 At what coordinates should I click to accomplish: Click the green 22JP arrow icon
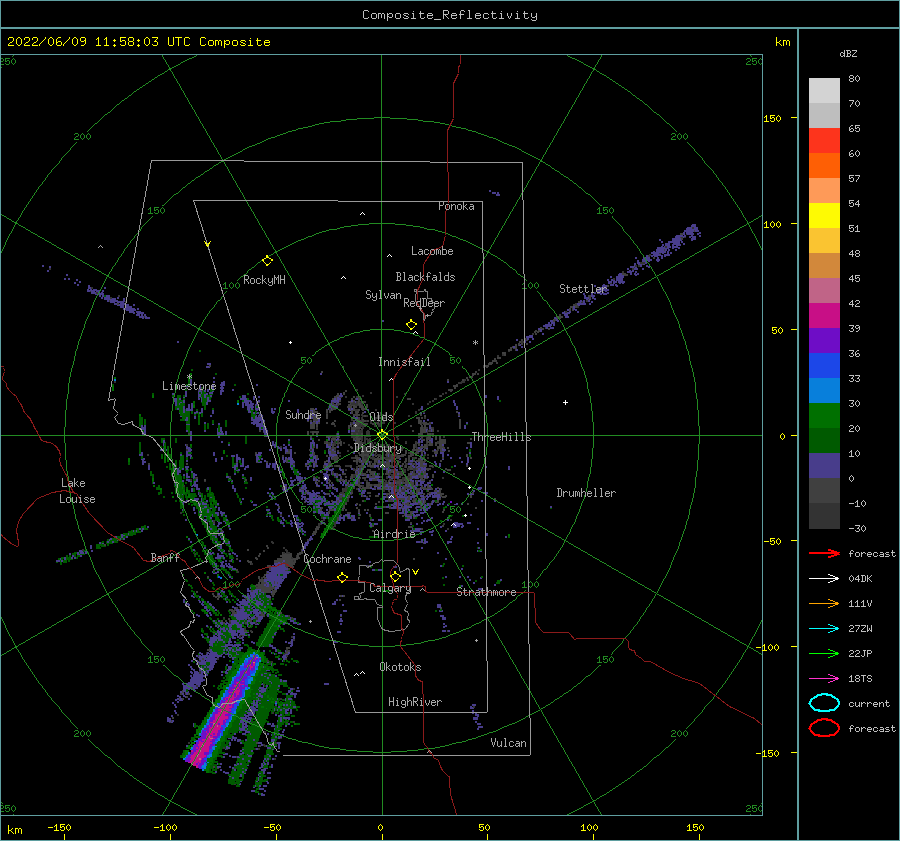pyautogui.click(x=824, y=653)
